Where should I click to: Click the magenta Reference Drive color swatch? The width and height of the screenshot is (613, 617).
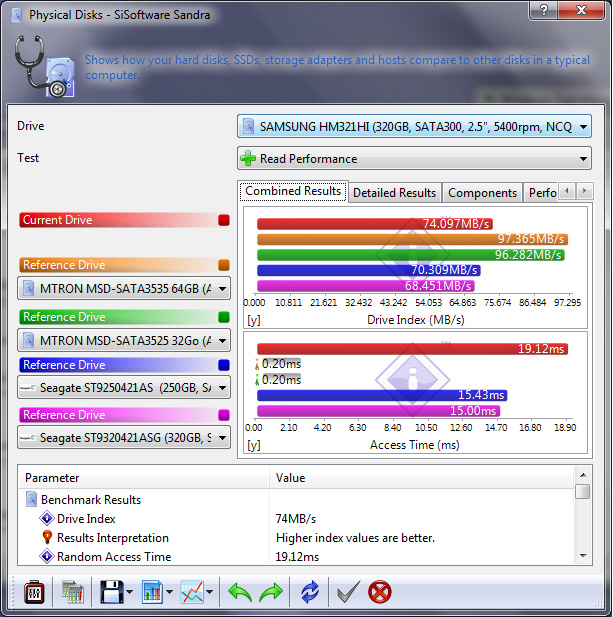224,415
